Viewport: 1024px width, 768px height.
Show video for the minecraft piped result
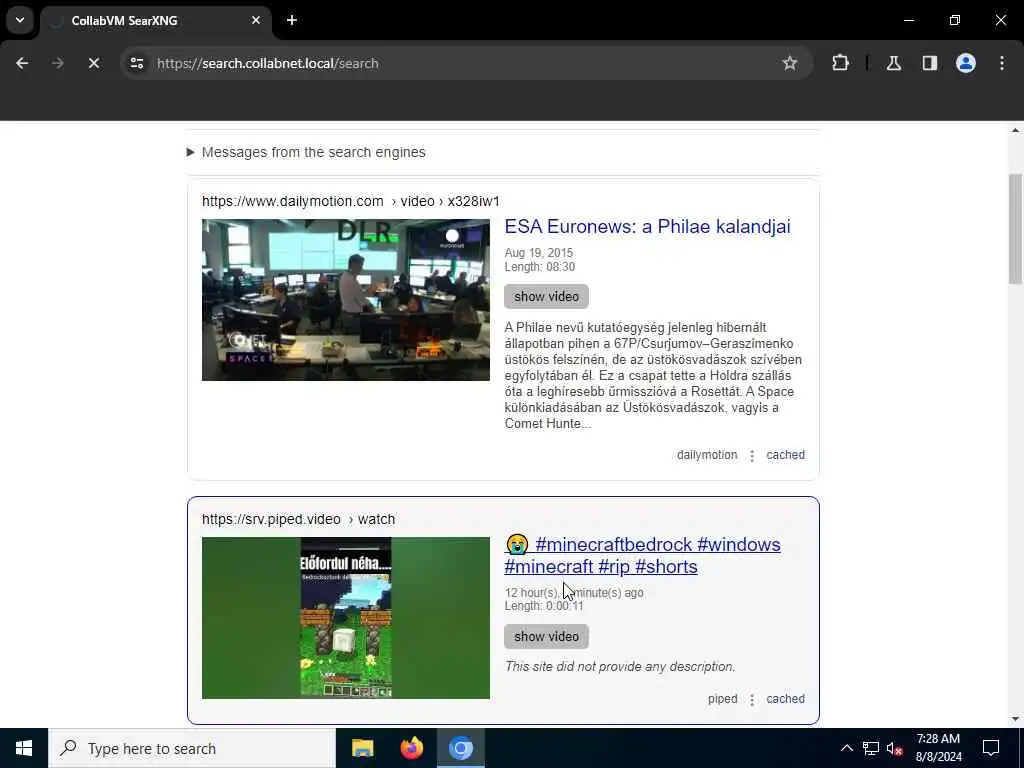tap(546, 637)
